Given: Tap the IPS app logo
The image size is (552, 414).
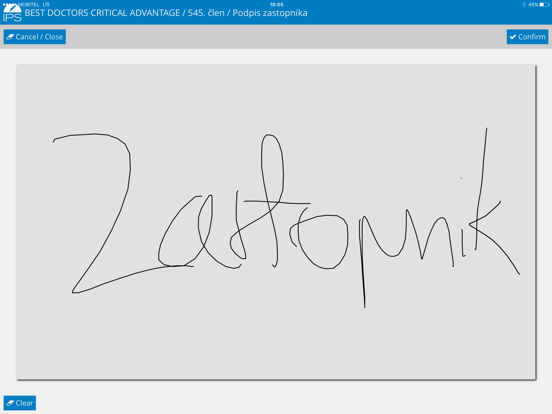Looking at the screenshot, I should [x=12, y=13].
